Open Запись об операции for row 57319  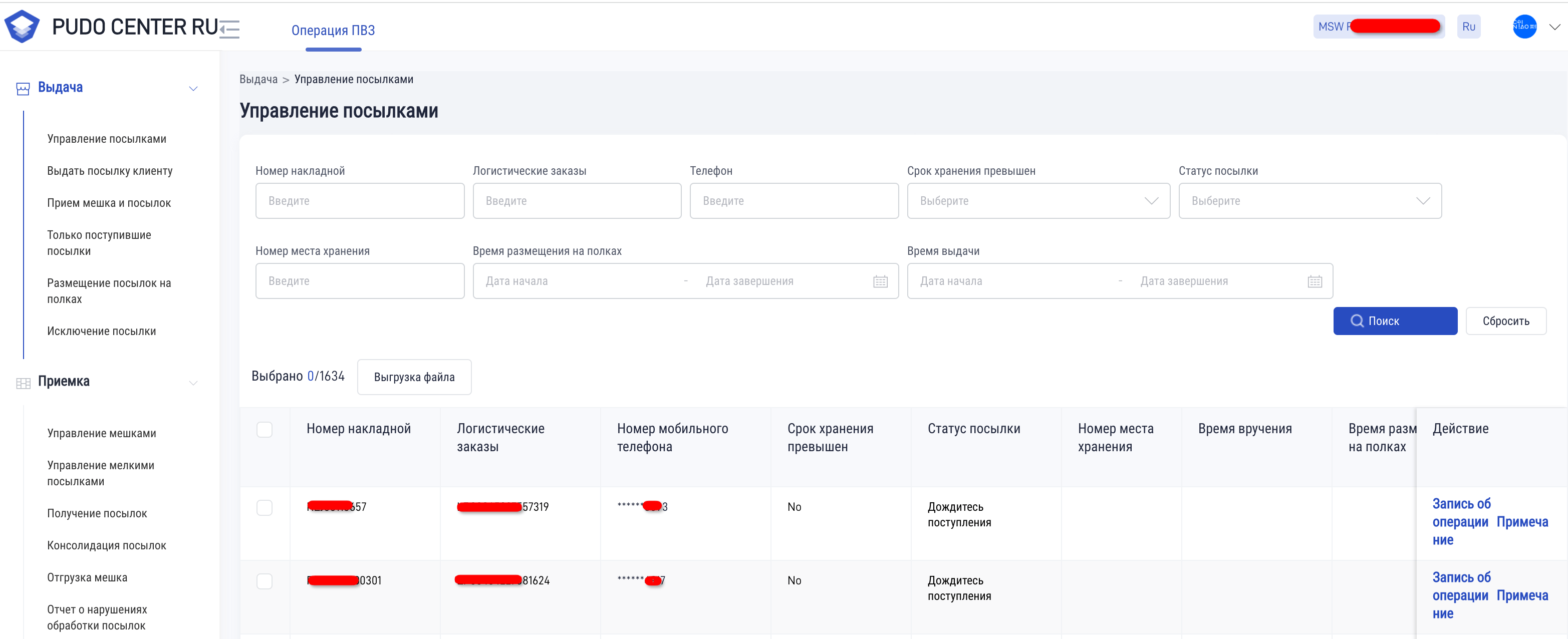pos(1461,513)
